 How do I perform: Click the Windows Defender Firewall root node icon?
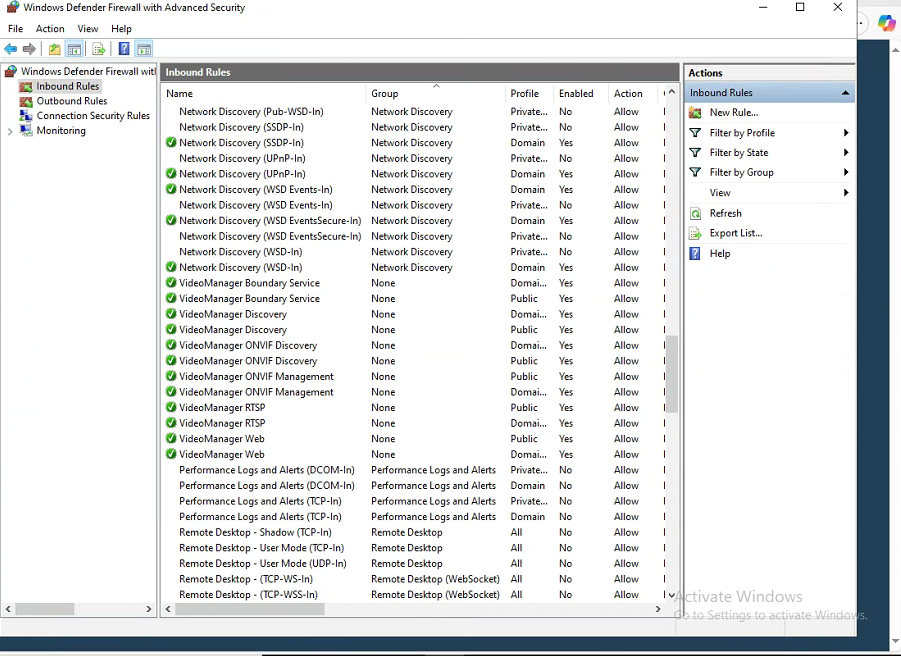point(11,71)
